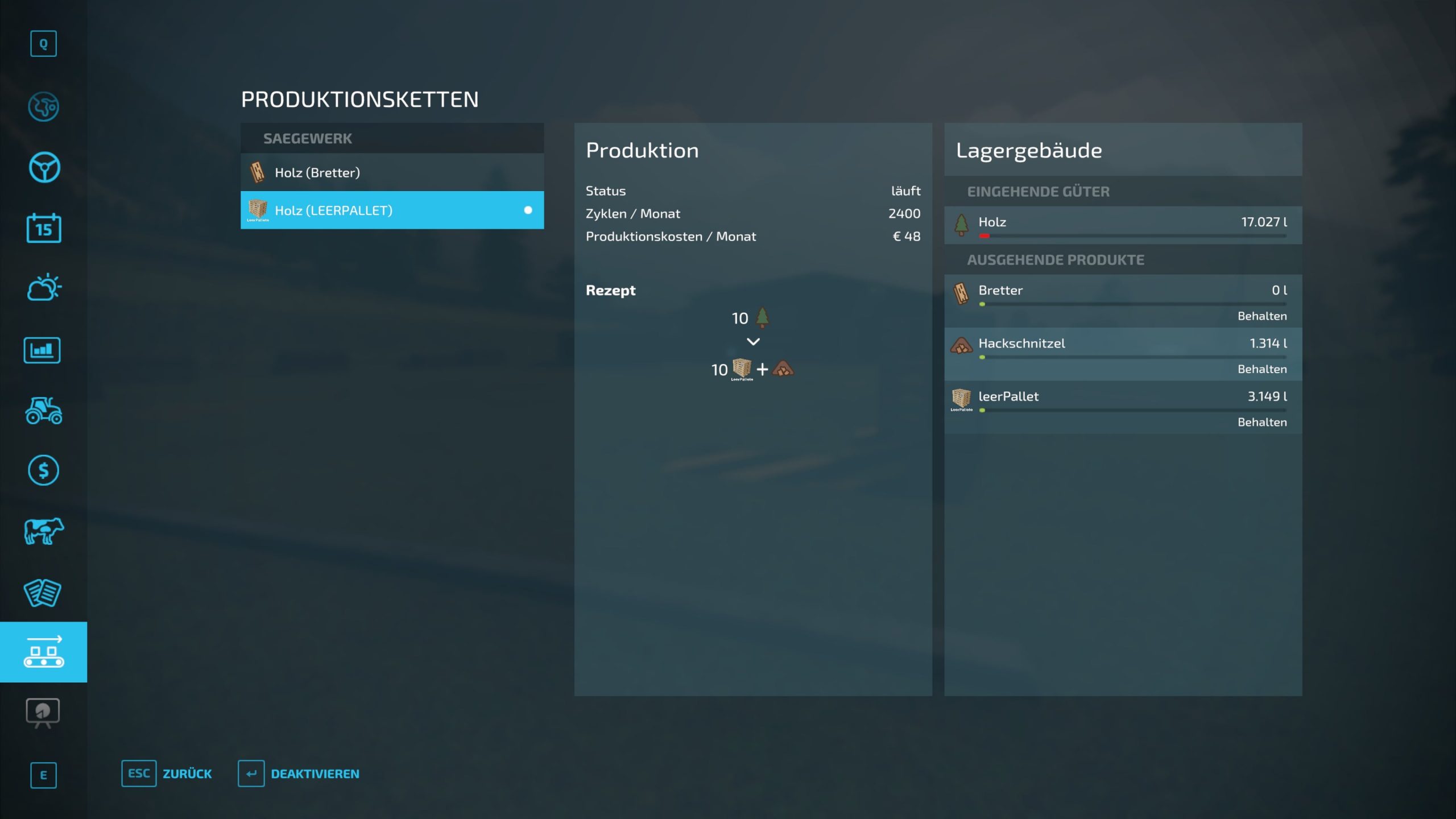
Task: Open the price statistics chart icon
Action: pyautogui.click(x=43, y=350)
